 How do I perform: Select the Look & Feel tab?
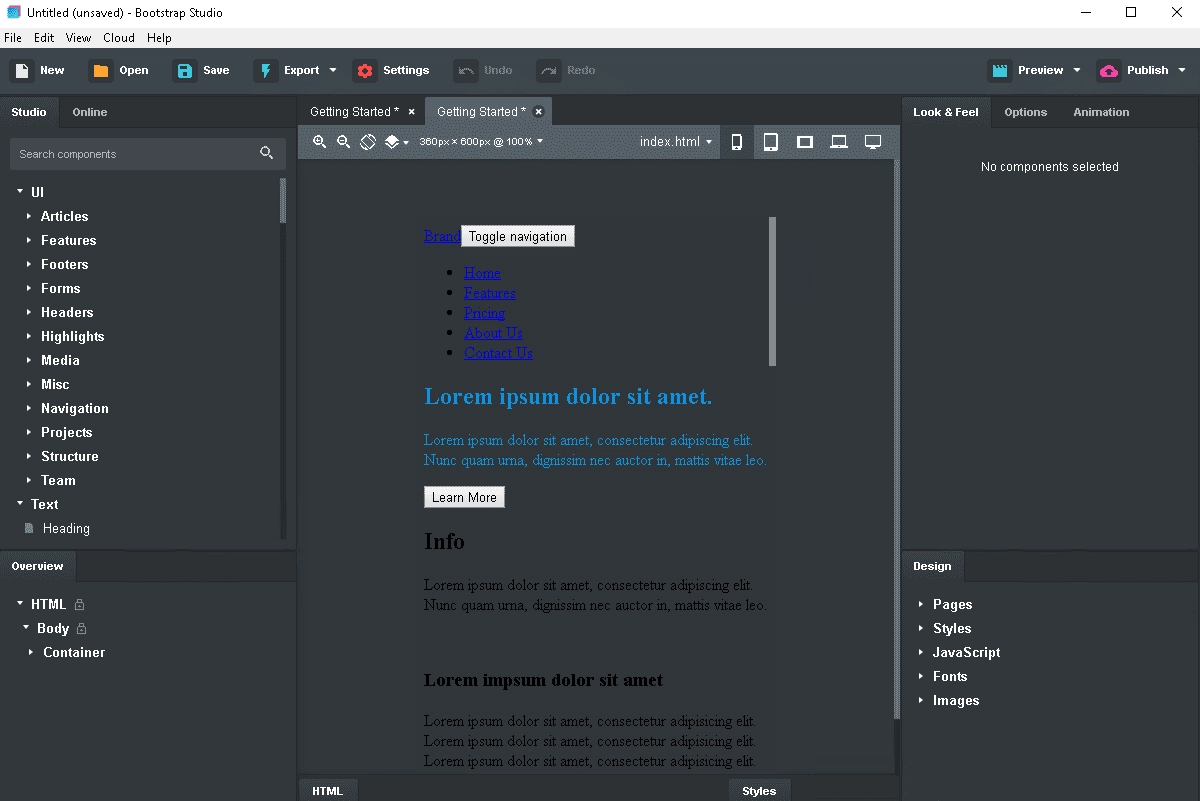click(x=946, y=112)
